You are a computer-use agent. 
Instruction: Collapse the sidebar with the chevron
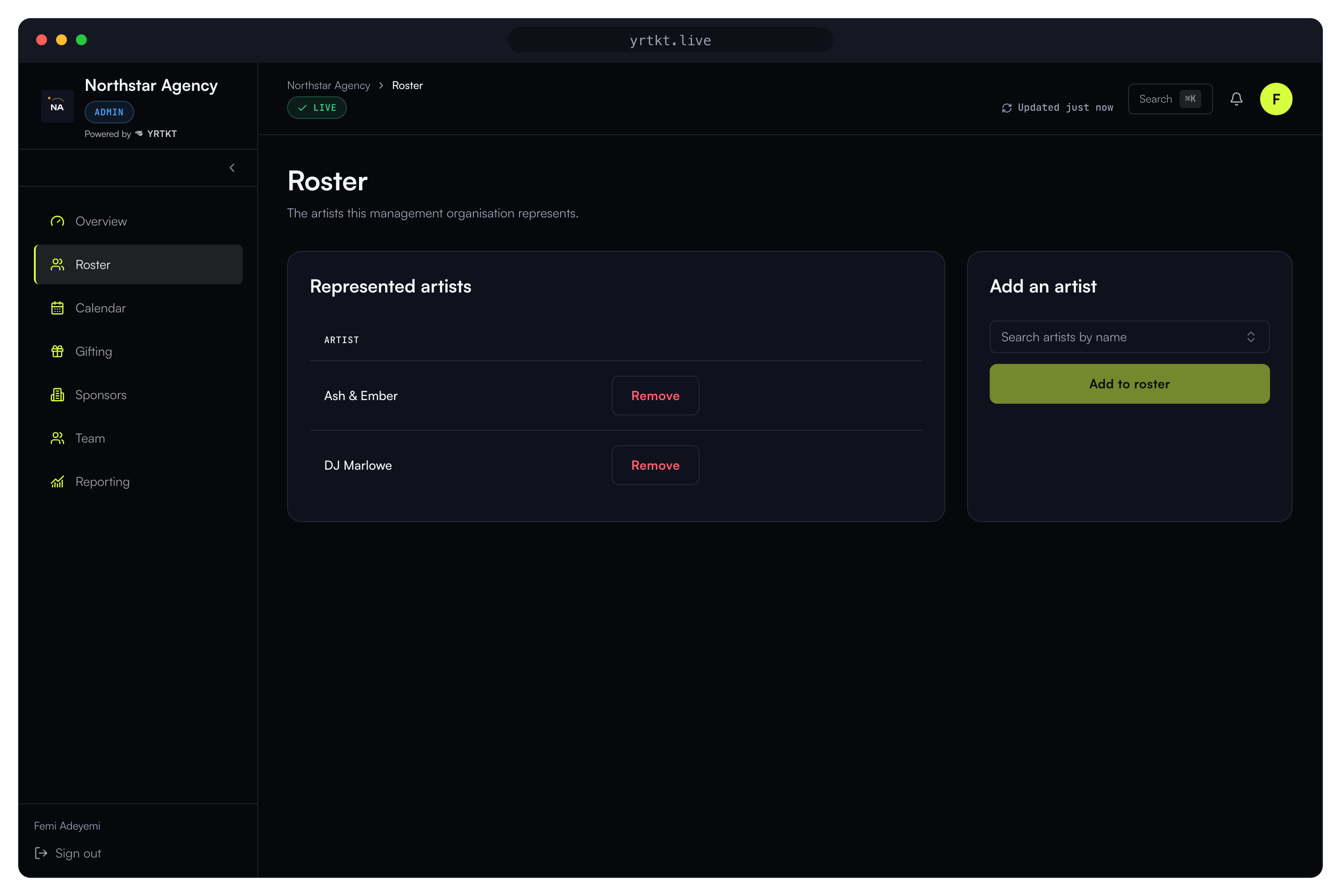(x=232, y=167)
